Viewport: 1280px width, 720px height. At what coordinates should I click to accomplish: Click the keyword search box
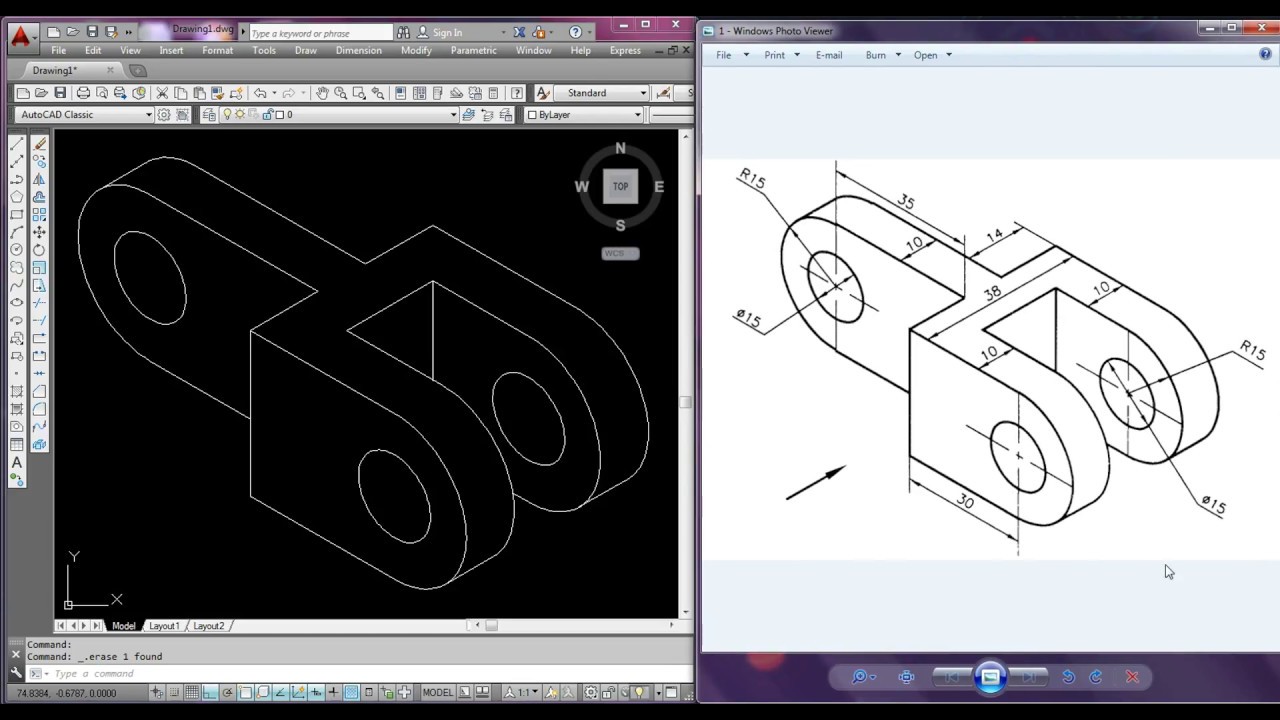[320, 33]
